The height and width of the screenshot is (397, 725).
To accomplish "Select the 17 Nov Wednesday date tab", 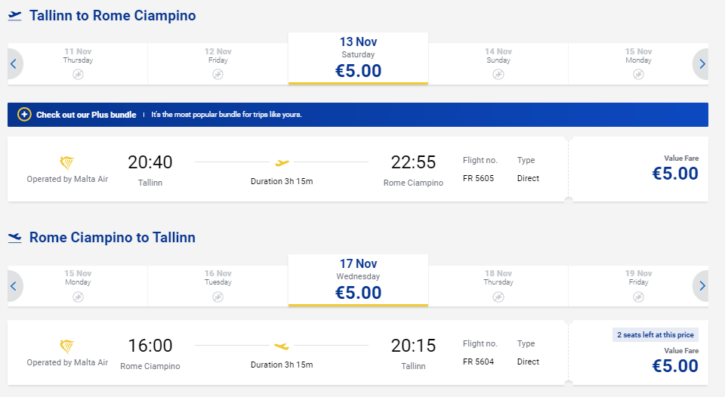I will click(x=358, y=281).
